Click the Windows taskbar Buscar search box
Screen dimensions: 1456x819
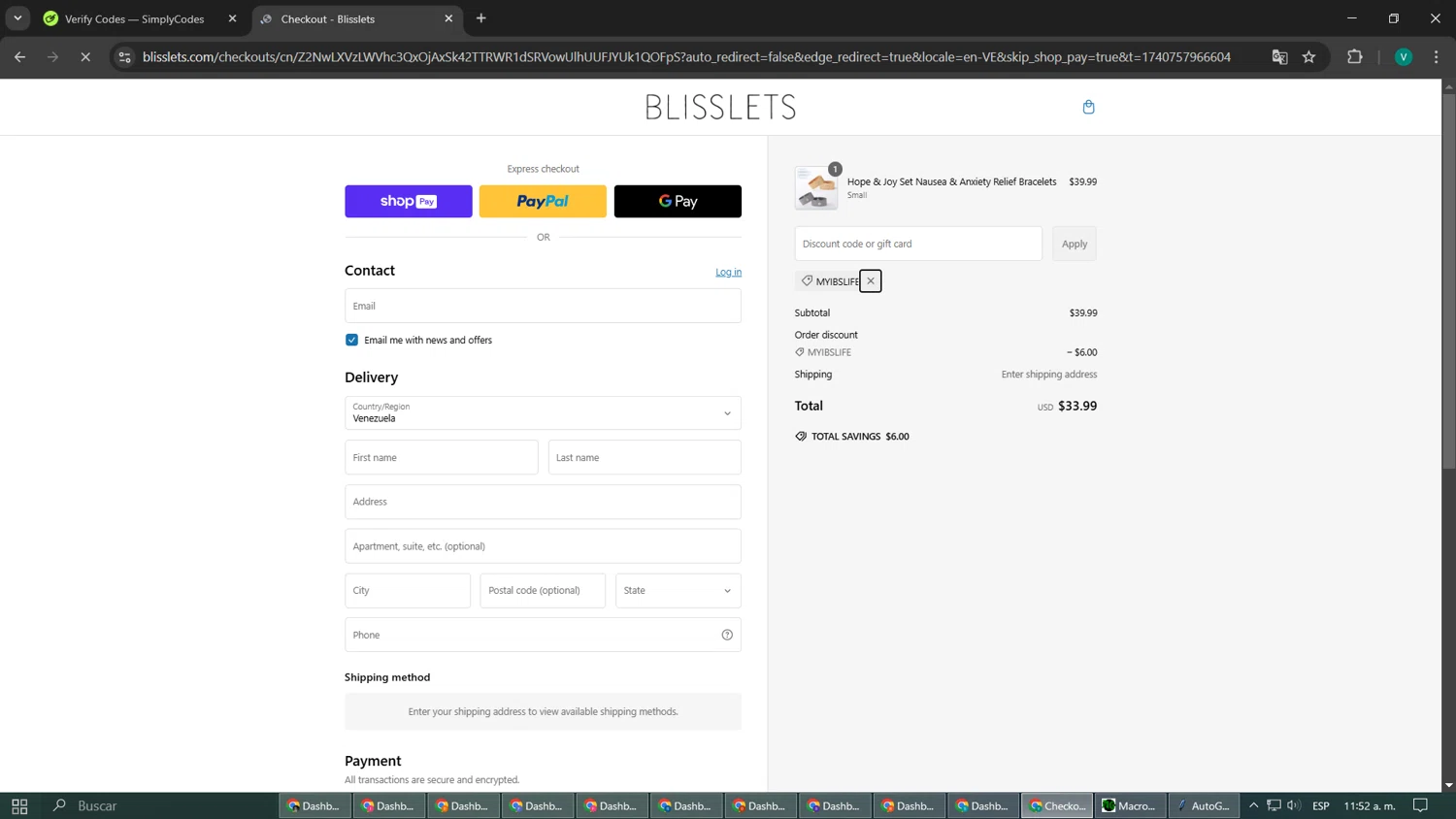tap(155, 805)
